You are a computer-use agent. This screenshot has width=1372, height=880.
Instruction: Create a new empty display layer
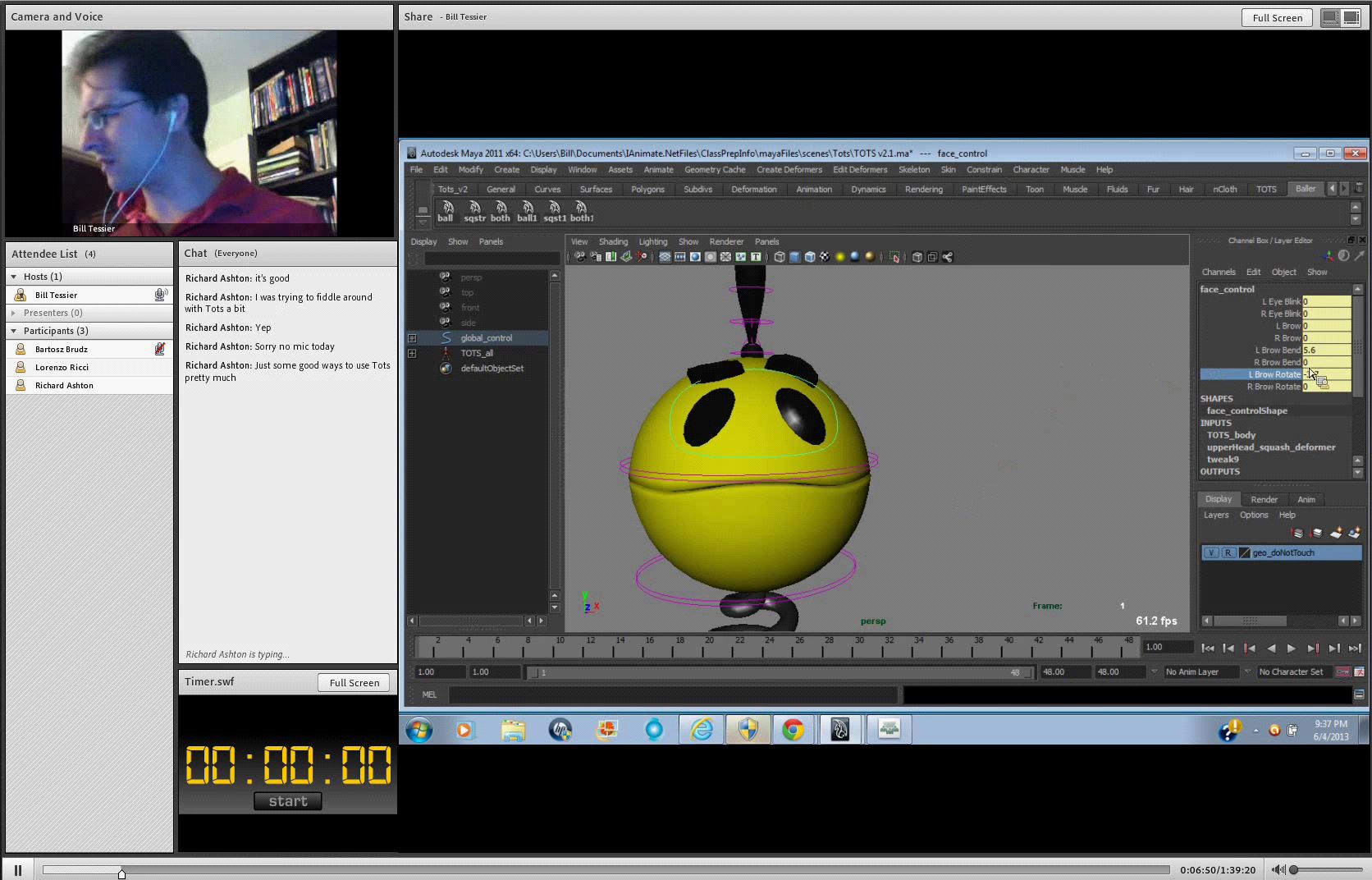pos(1336,534)
